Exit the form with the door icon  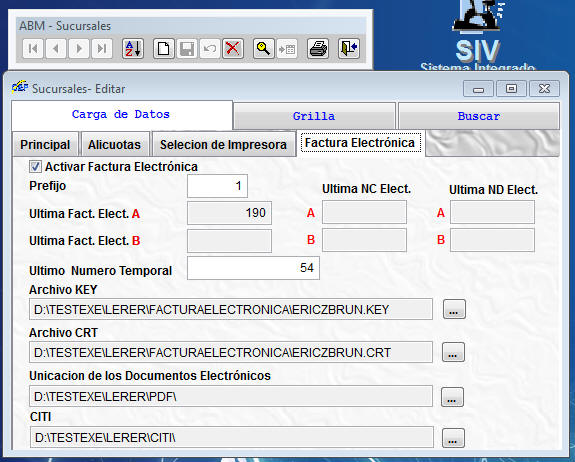348,48
